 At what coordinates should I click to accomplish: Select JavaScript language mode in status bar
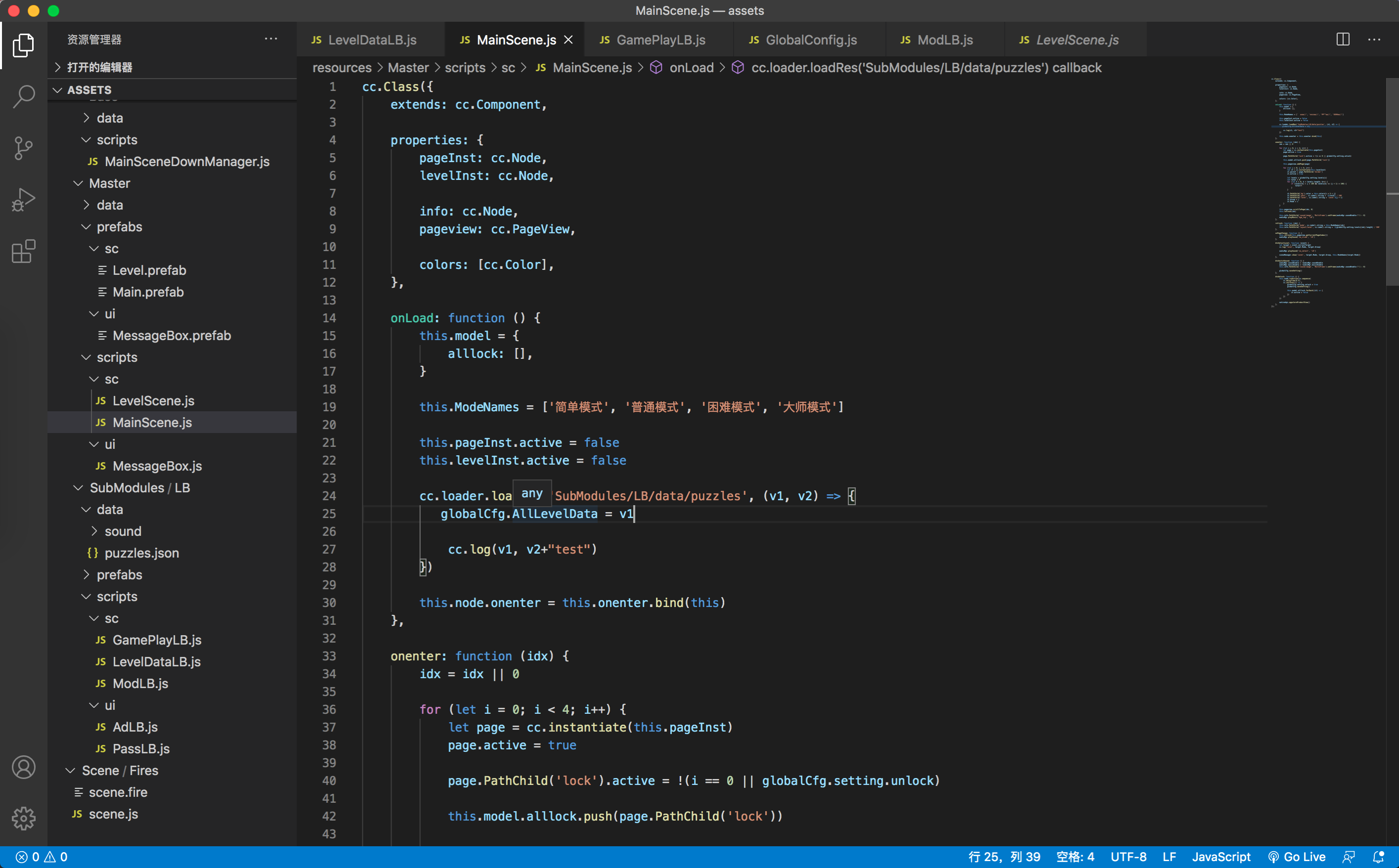point(1221,857)
